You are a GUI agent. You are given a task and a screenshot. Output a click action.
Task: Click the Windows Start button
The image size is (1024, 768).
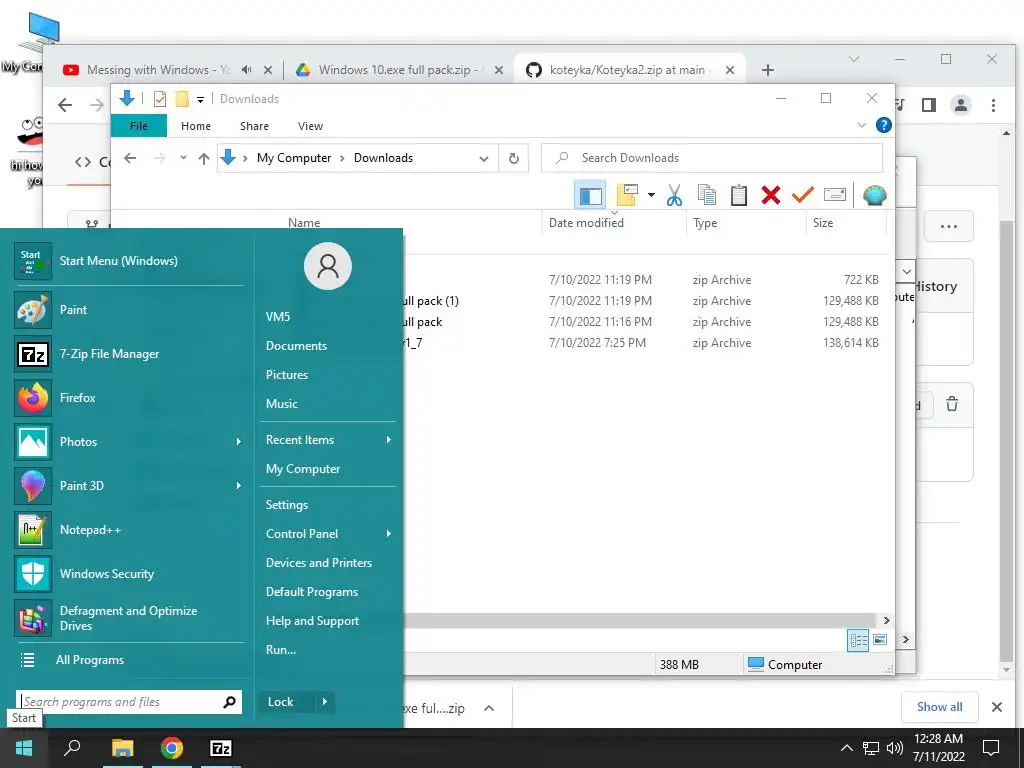(24, 748)
